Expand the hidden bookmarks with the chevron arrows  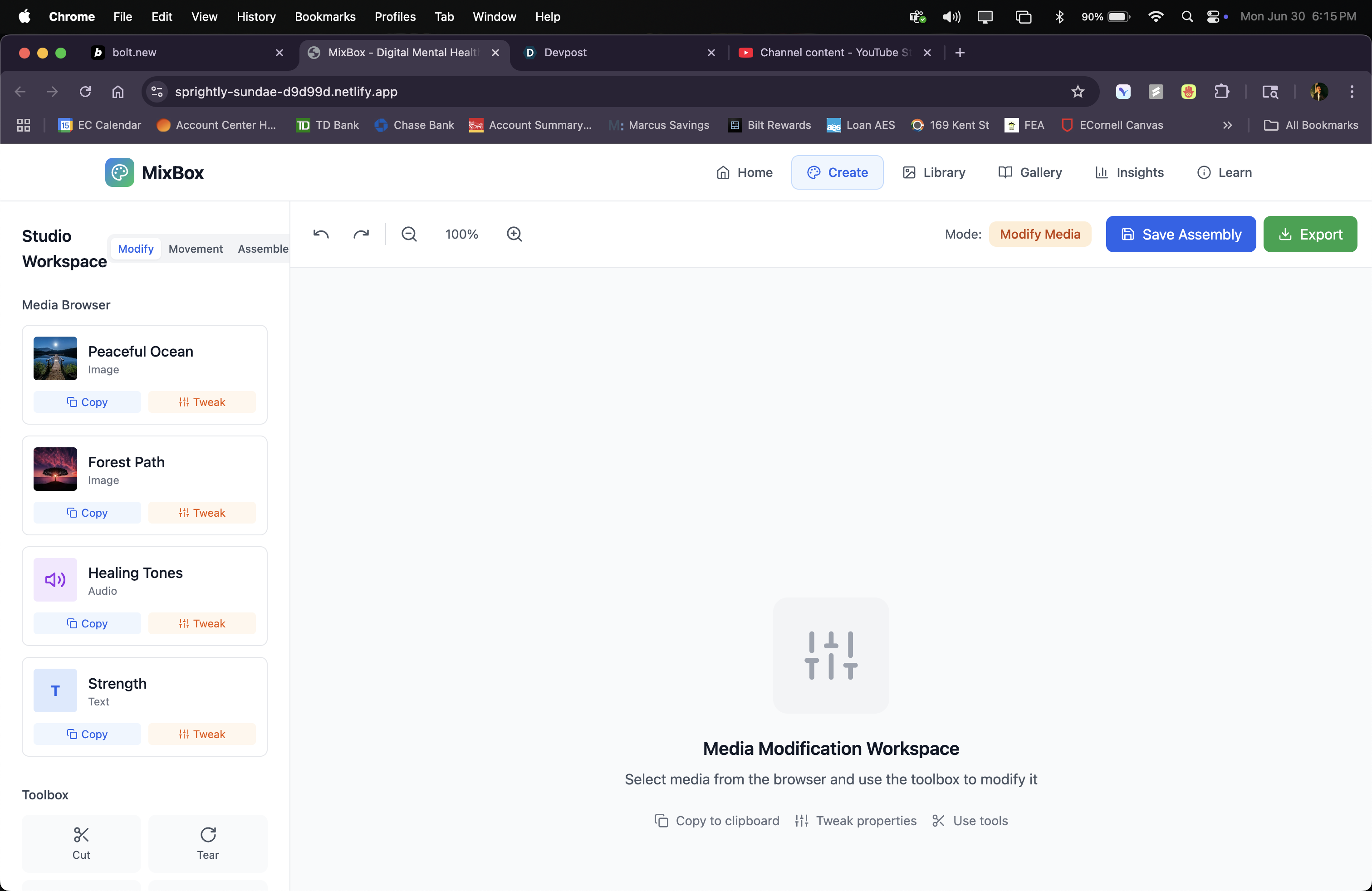1228,125
